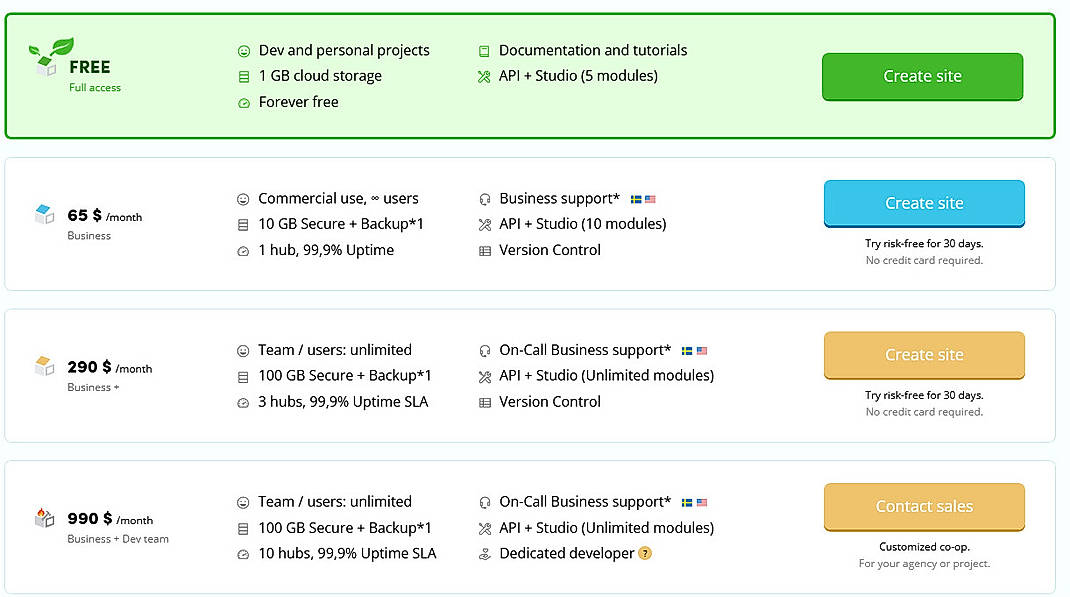
Task: Click Version Control icon in the 290 $ plan
Action: click(x=485, y=403)
